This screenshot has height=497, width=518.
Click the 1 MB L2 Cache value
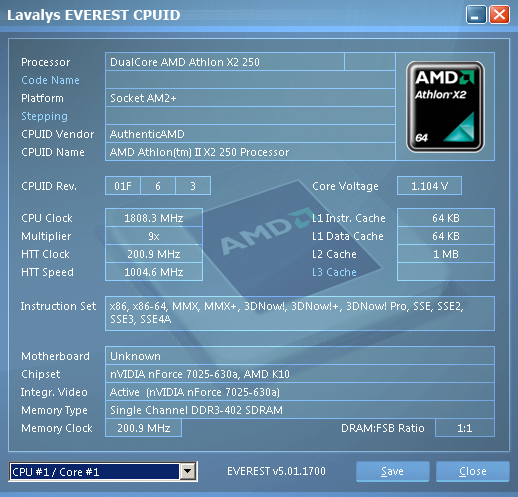point(446,254)
